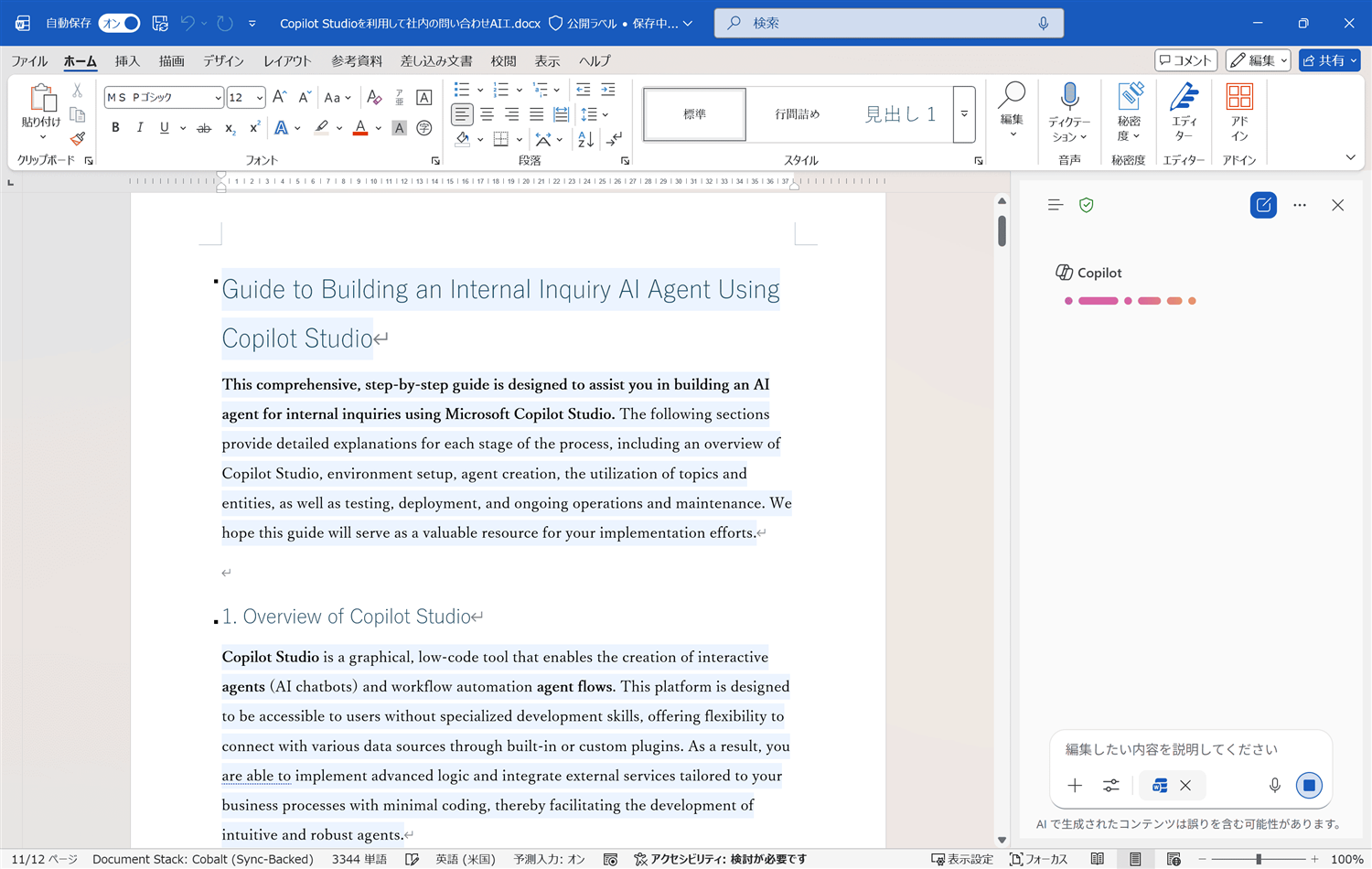The height and width of the screenshot is (869, 1372).
Task: Apply the 見出し 1 style
Action: coord(900,114)
